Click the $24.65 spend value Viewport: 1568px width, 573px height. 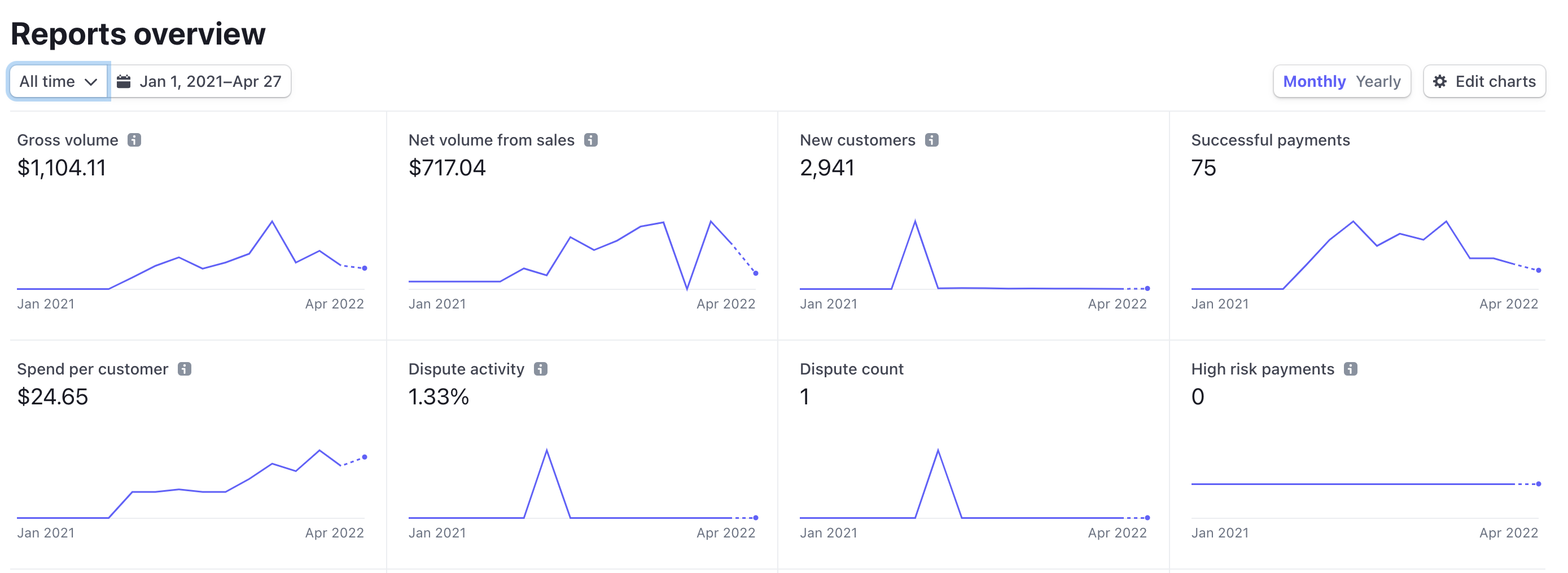tap(52, 396)
